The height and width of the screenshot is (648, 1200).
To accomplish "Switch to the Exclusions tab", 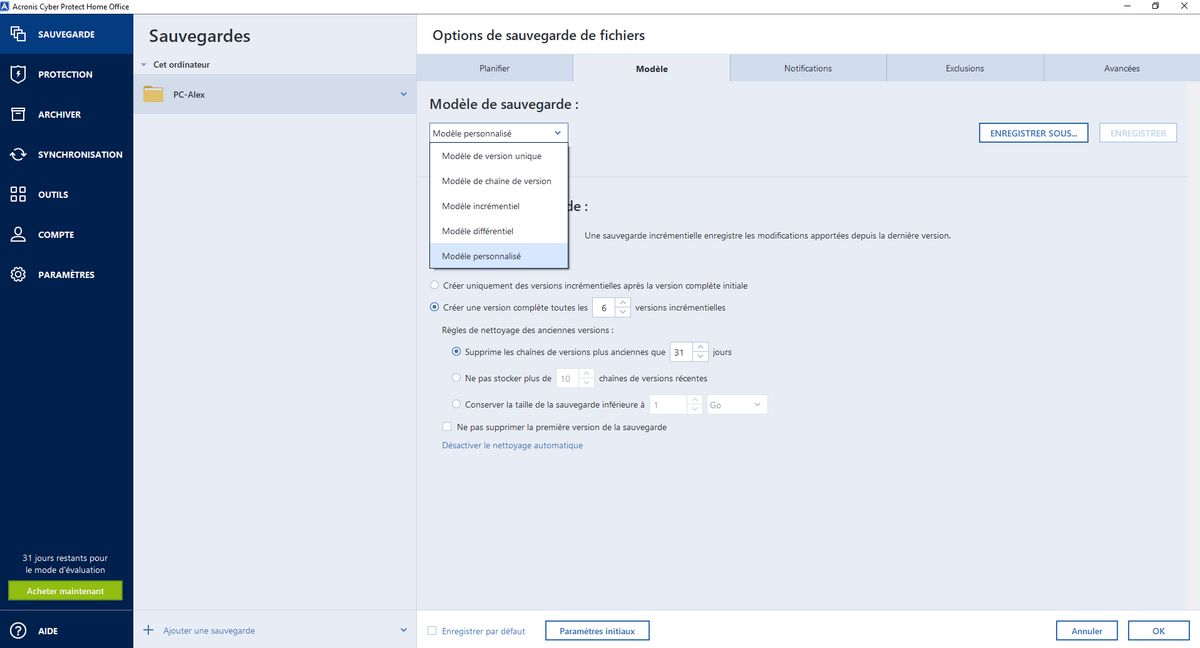I will click(x=965, y=68).
